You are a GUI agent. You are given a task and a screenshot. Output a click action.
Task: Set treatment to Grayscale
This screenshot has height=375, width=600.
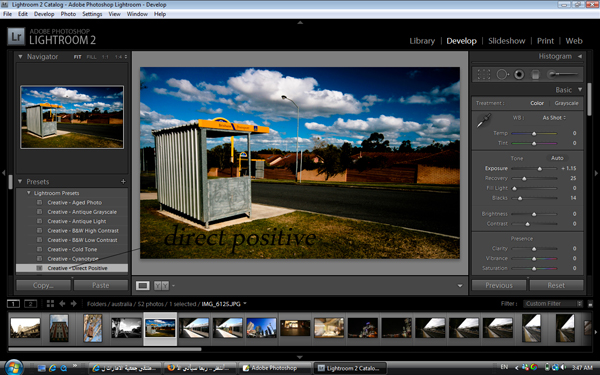(x=566, y=103)
